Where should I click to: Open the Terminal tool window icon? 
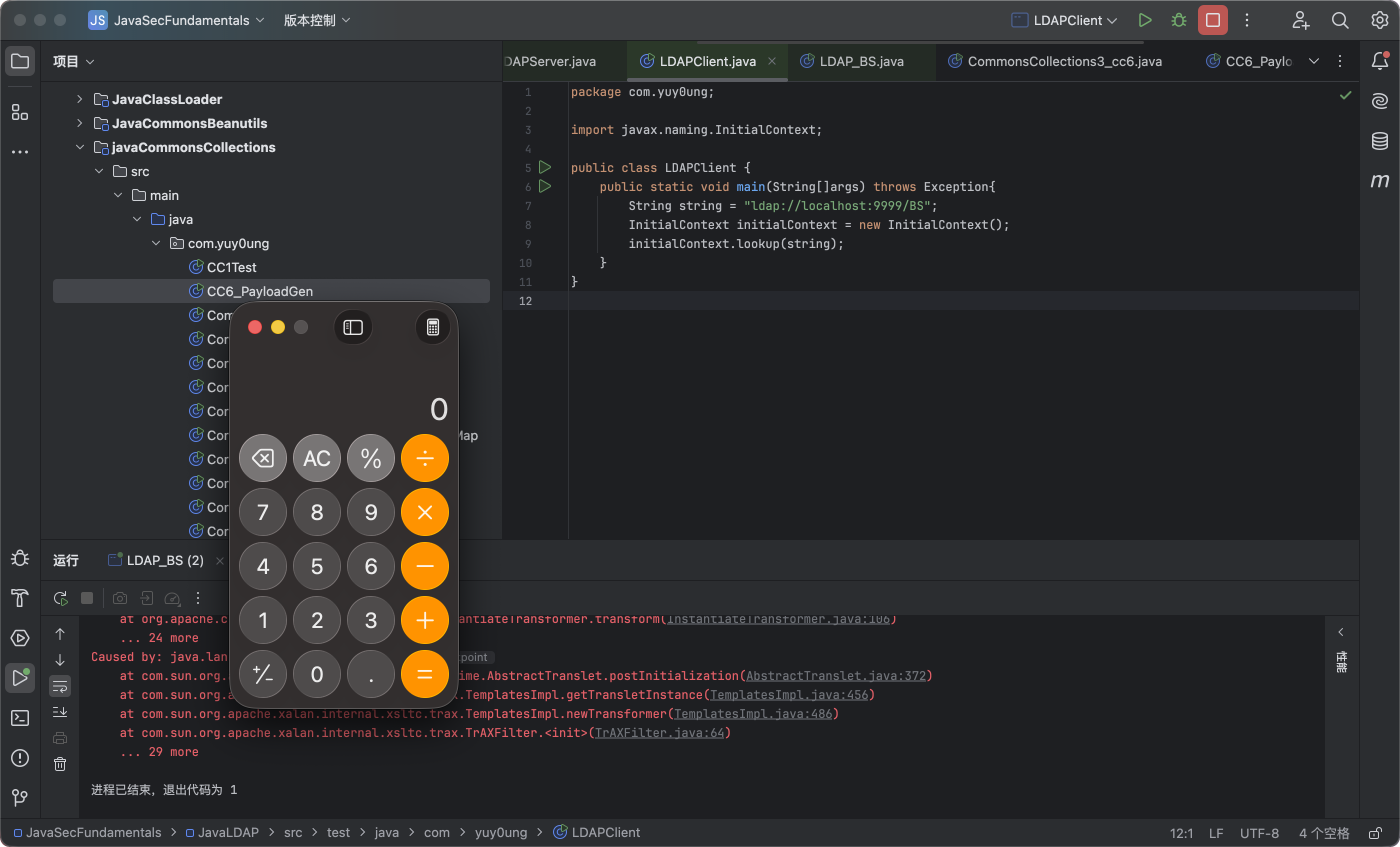[20, 718]
